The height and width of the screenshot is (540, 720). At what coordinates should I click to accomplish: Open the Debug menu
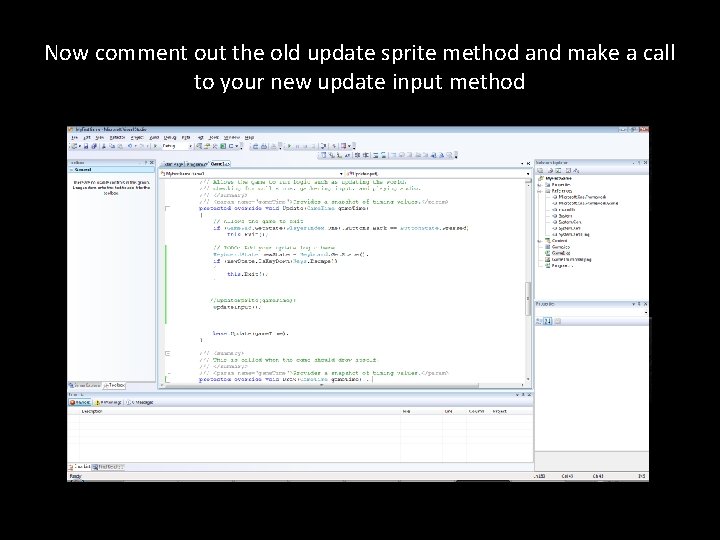pyautogui.click(x=170, y=137)
